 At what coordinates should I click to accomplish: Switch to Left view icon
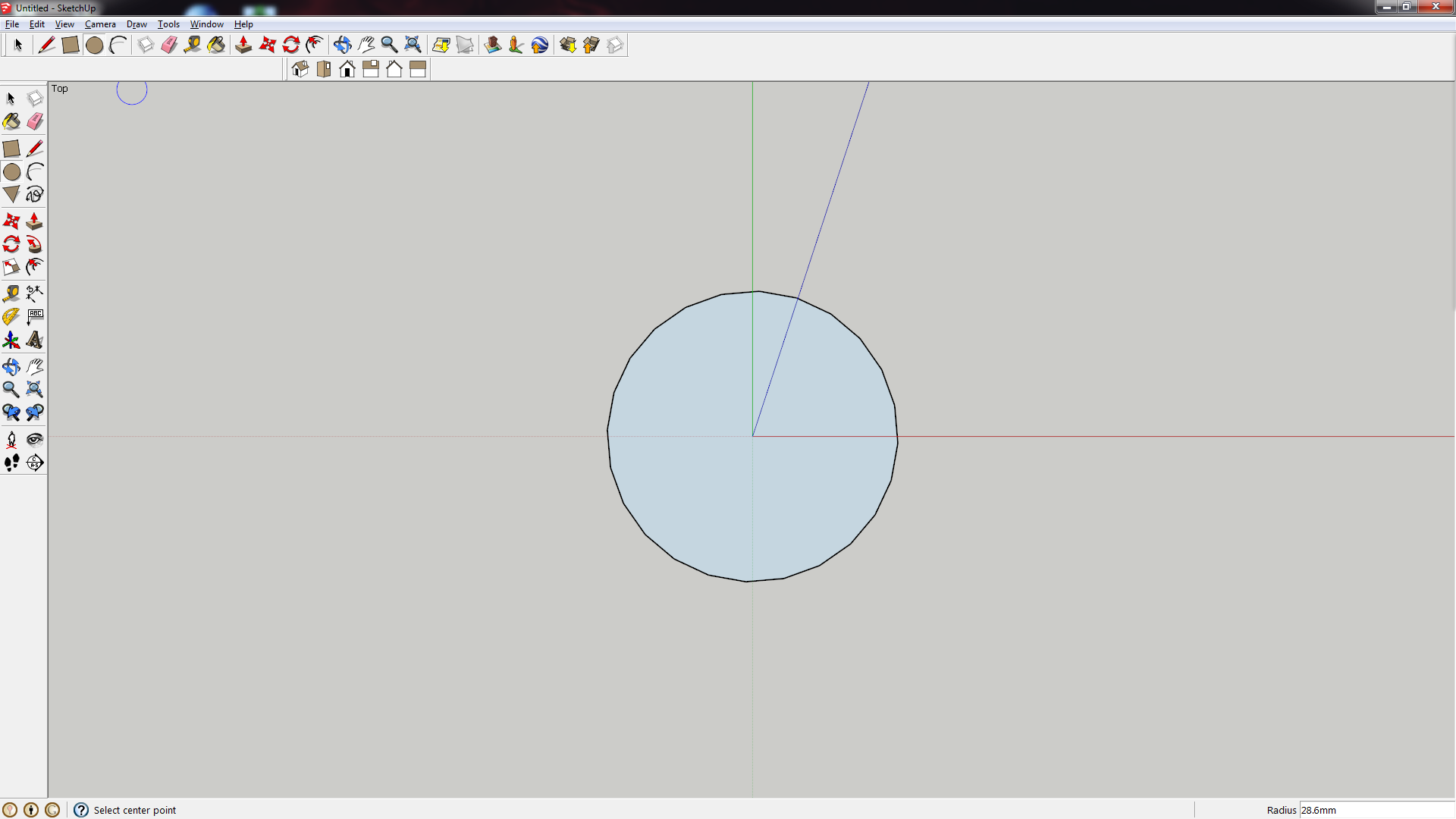click(x=418, y=70)
